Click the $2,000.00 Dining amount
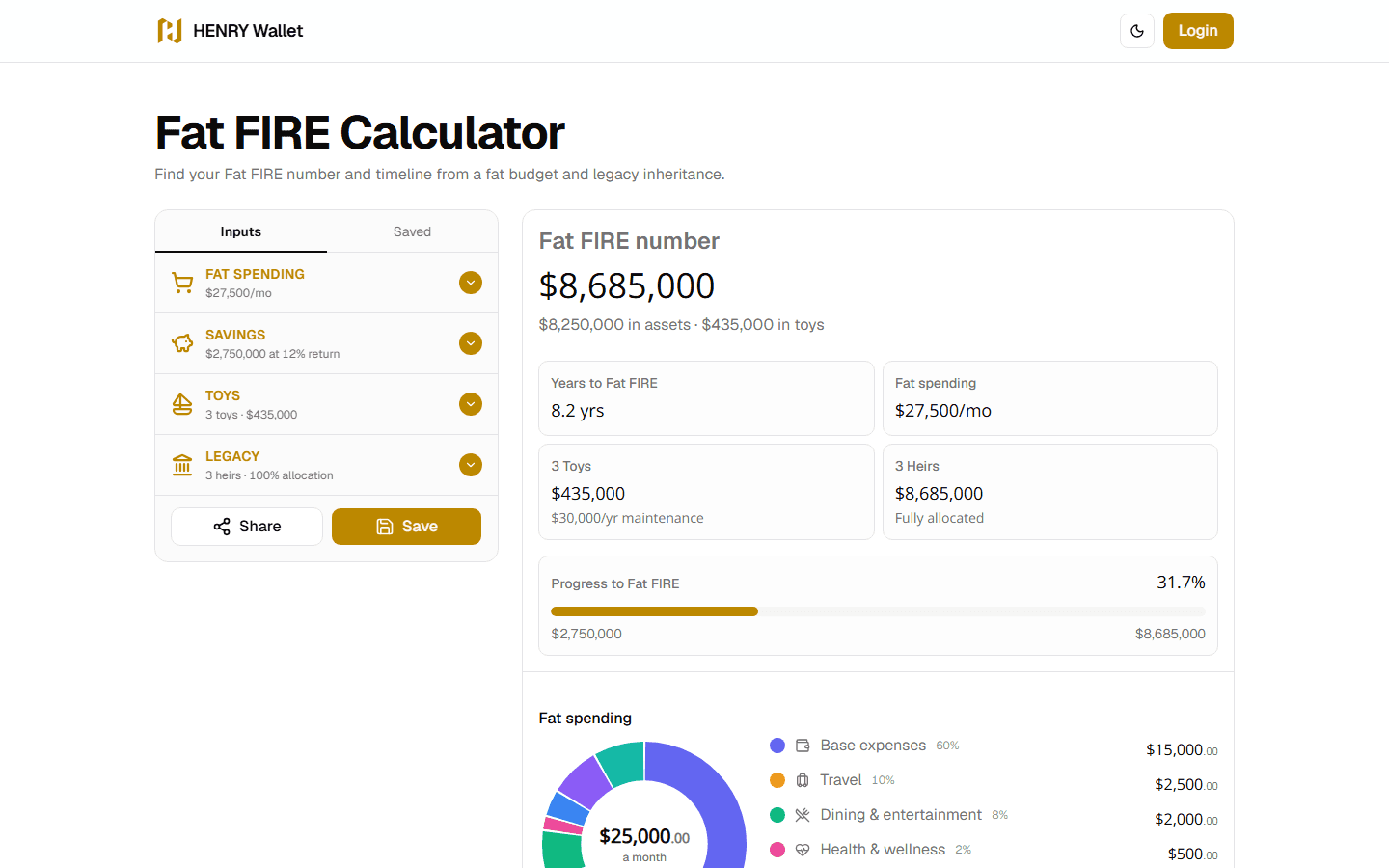The image size is (1389, 868). click(x=1186, y=820)
